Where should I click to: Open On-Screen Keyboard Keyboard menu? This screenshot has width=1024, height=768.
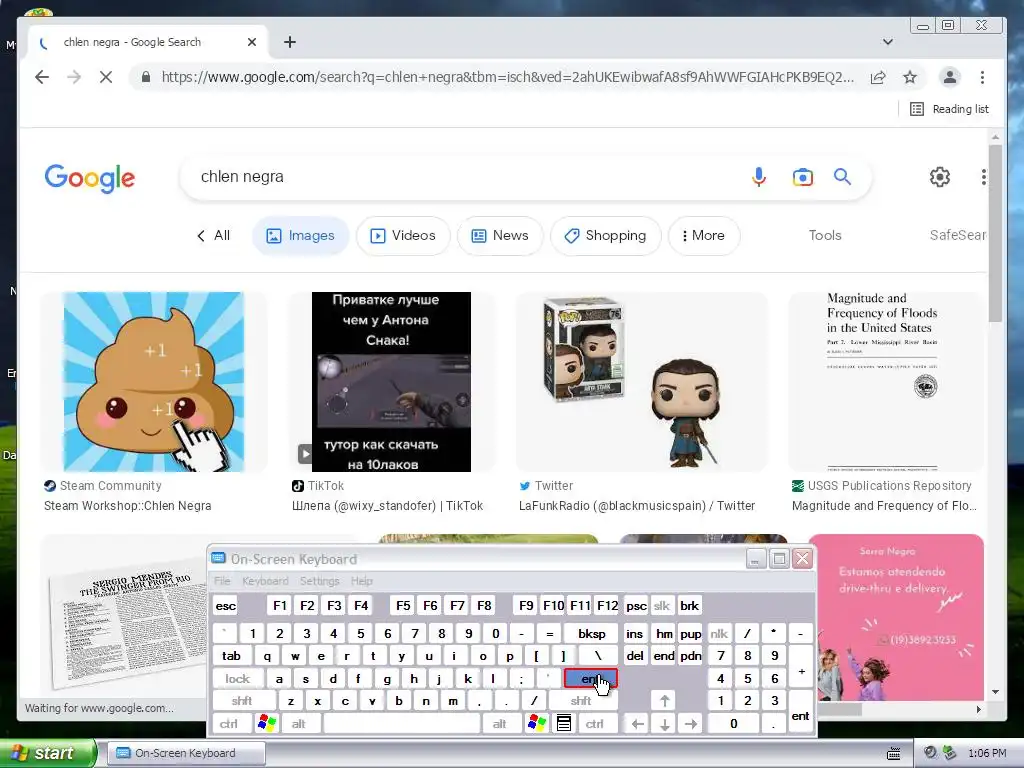coord(265,581)
